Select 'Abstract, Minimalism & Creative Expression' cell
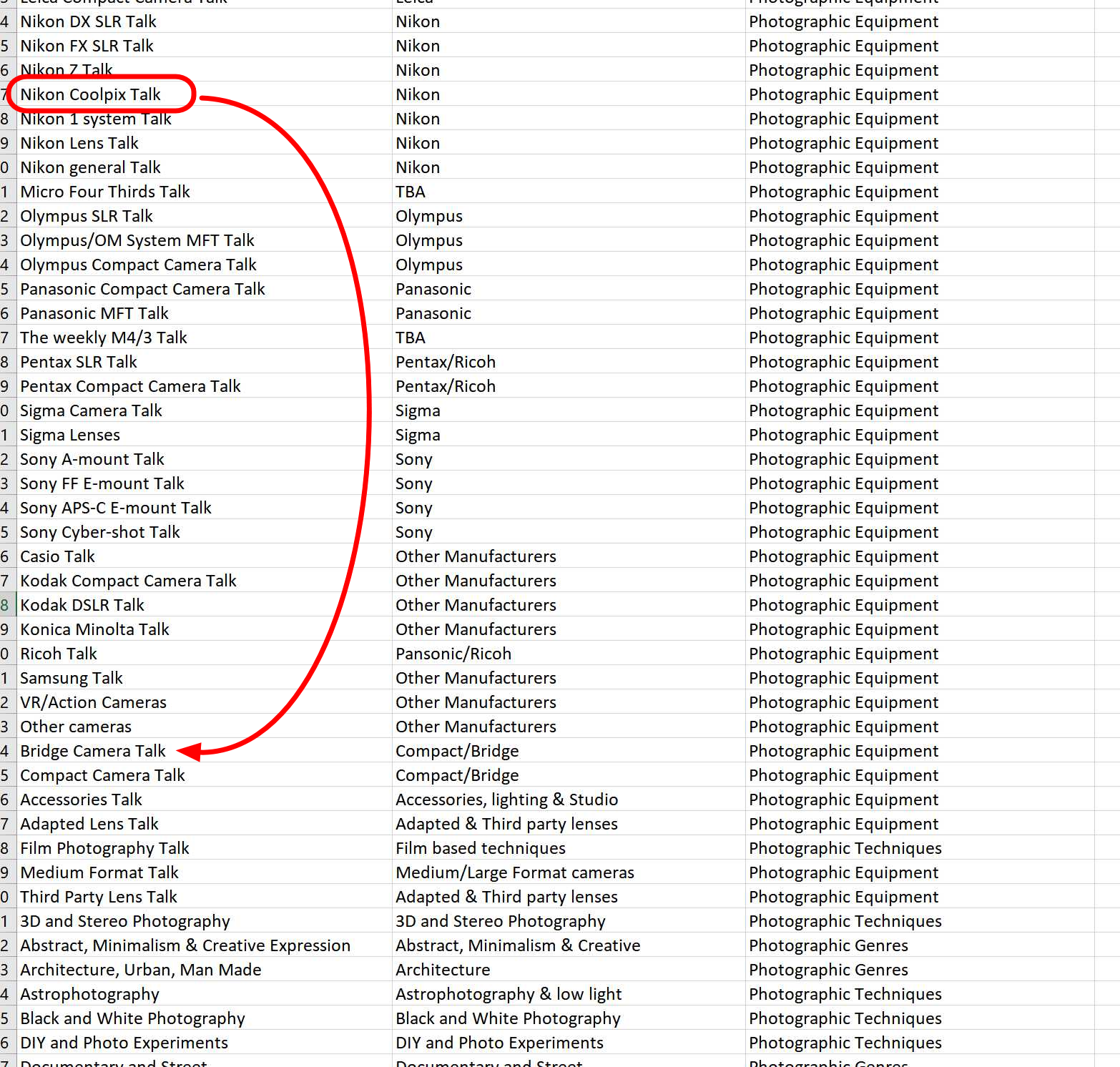Viewport: 1120px width, 1067px height. pyautogui.click(x=204, y=945)
